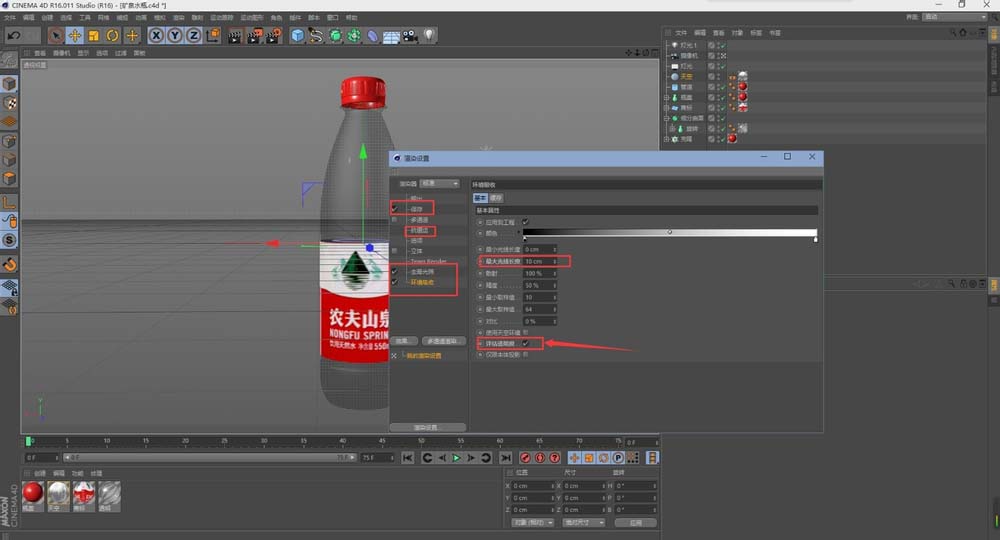Toggle the 全局光照 effect checkbox
The height and width of the screenshot is (540, 1000).
click(395, 271)
